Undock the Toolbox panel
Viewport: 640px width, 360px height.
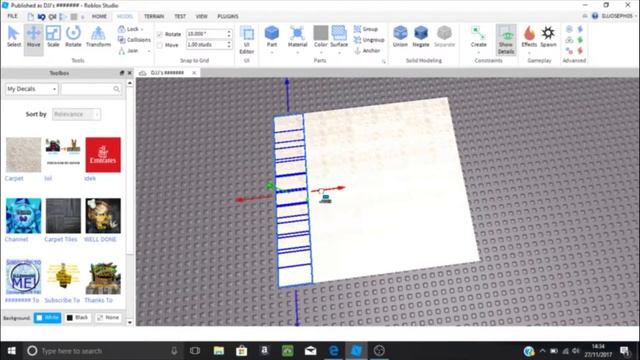click(122, 73)
